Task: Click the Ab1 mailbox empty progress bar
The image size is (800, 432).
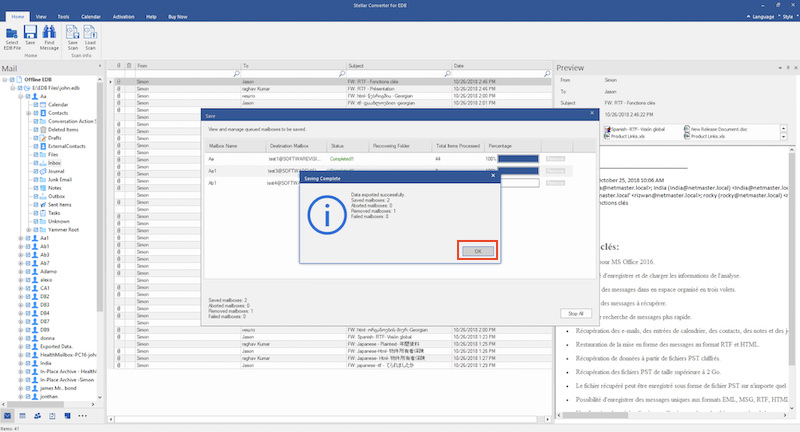Action: click(x=519, y=183)
